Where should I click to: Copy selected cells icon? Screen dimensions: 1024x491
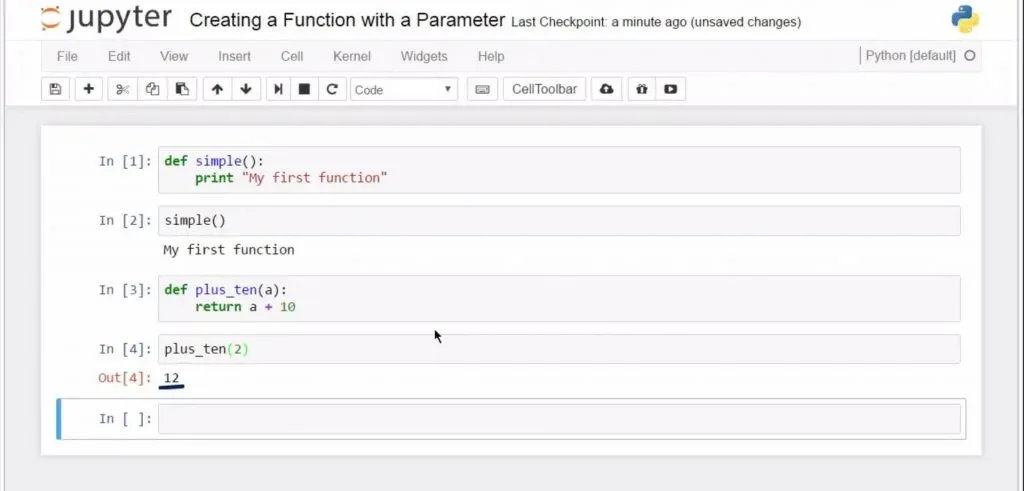(152, 89)
